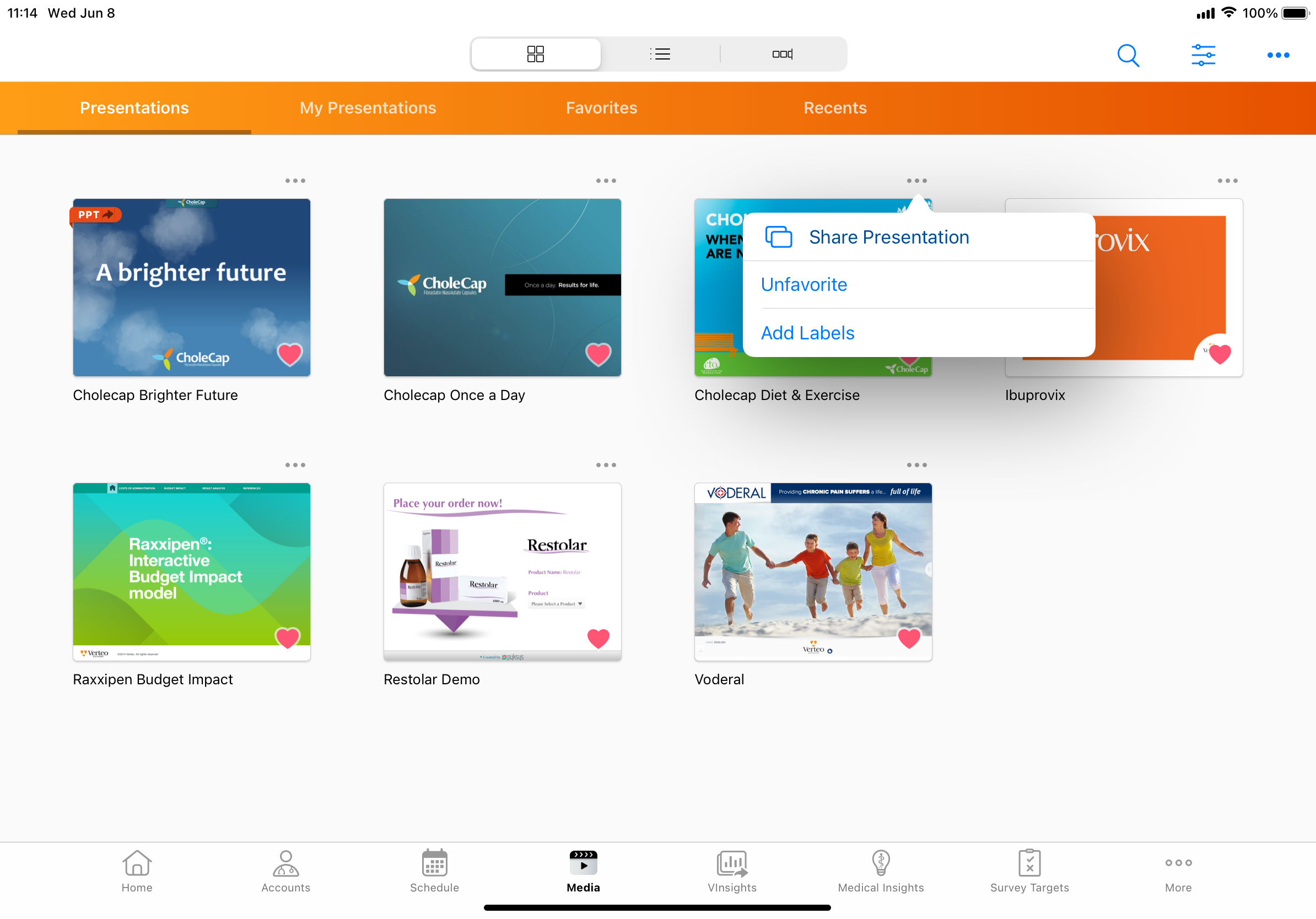1316x919 pixels.
Task: Click Unfavorite in the popup menu
Action: [803, 285]
